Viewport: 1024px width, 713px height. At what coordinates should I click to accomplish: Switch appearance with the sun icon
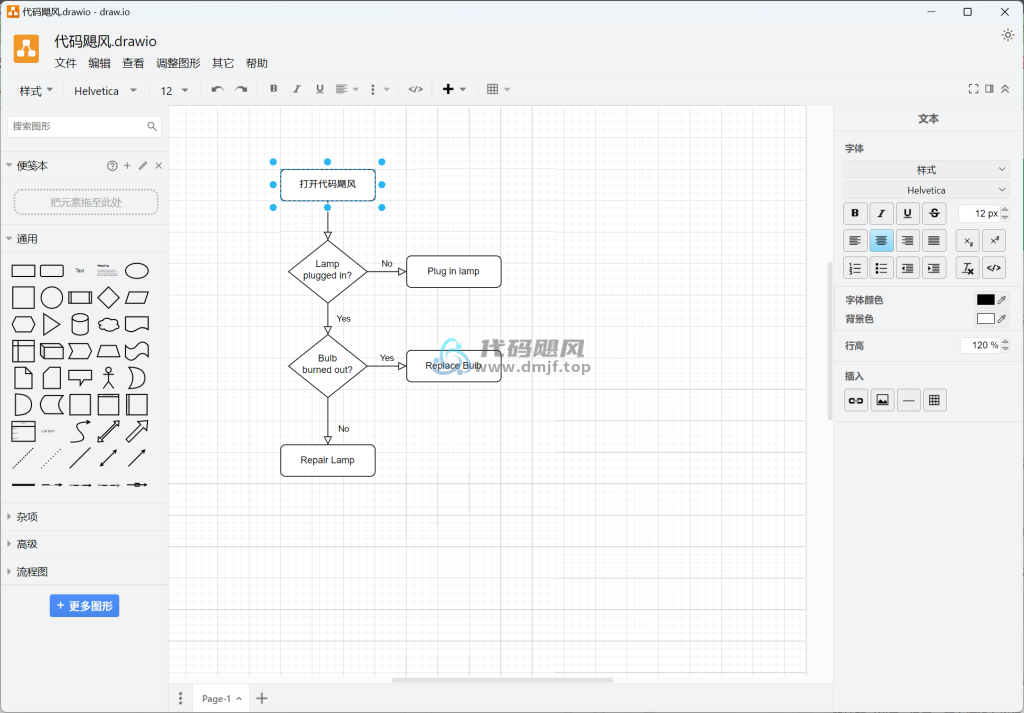tap(1008, 35)
